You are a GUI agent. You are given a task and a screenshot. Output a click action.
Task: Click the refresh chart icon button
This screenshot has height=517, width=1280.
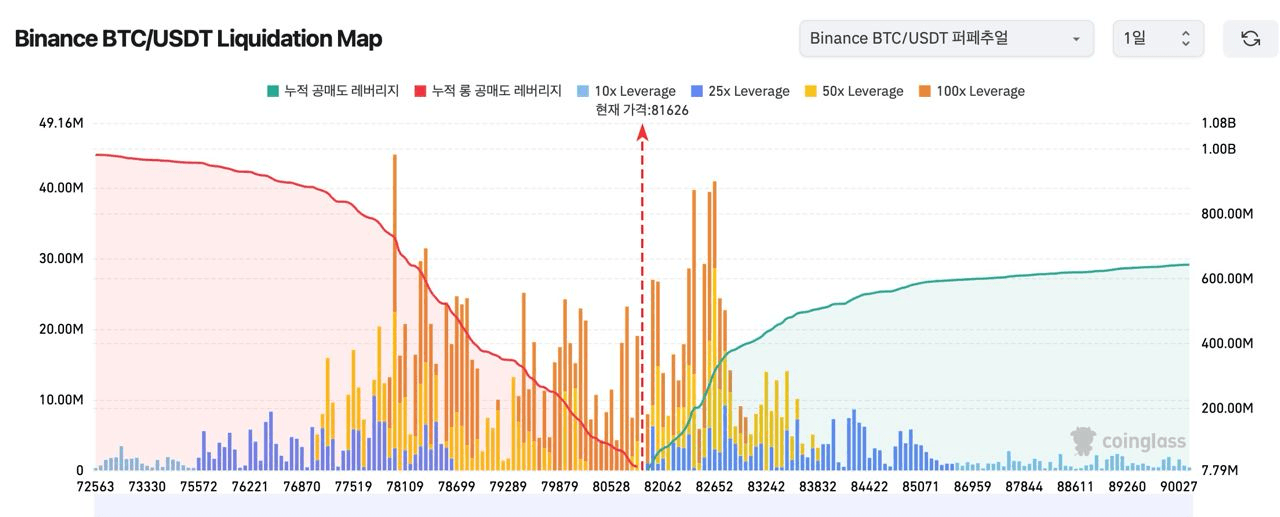(1250, 38)
